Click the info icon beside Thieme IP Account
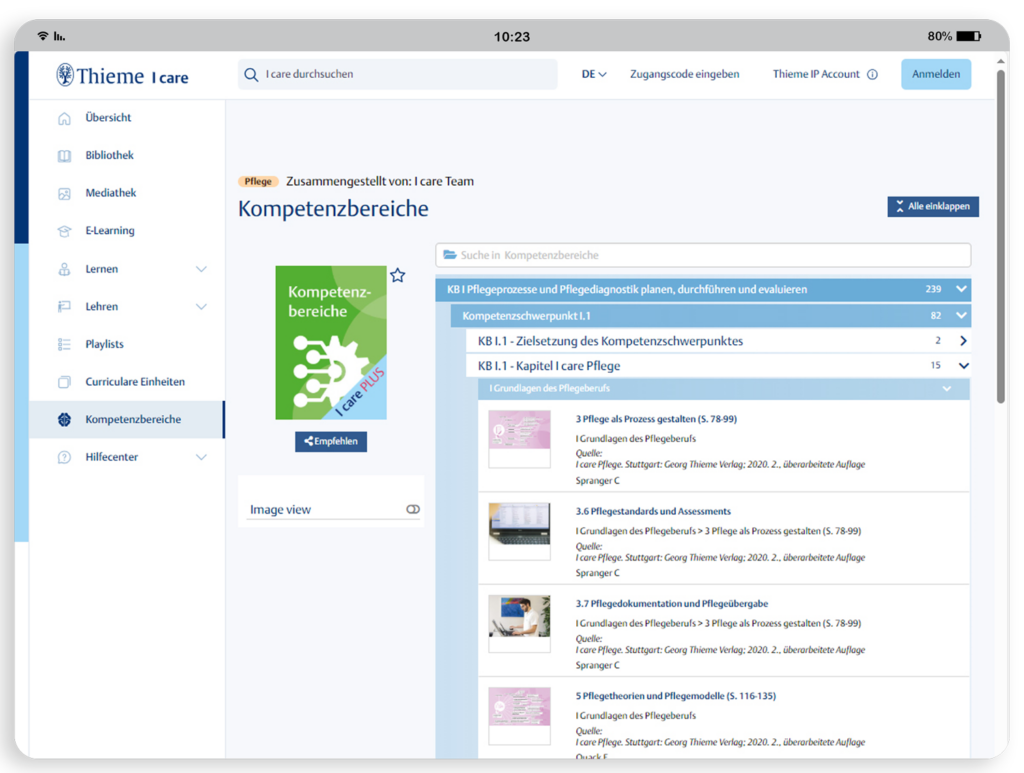This screenshot has width=1024, height=773. (x=872, y=74)
